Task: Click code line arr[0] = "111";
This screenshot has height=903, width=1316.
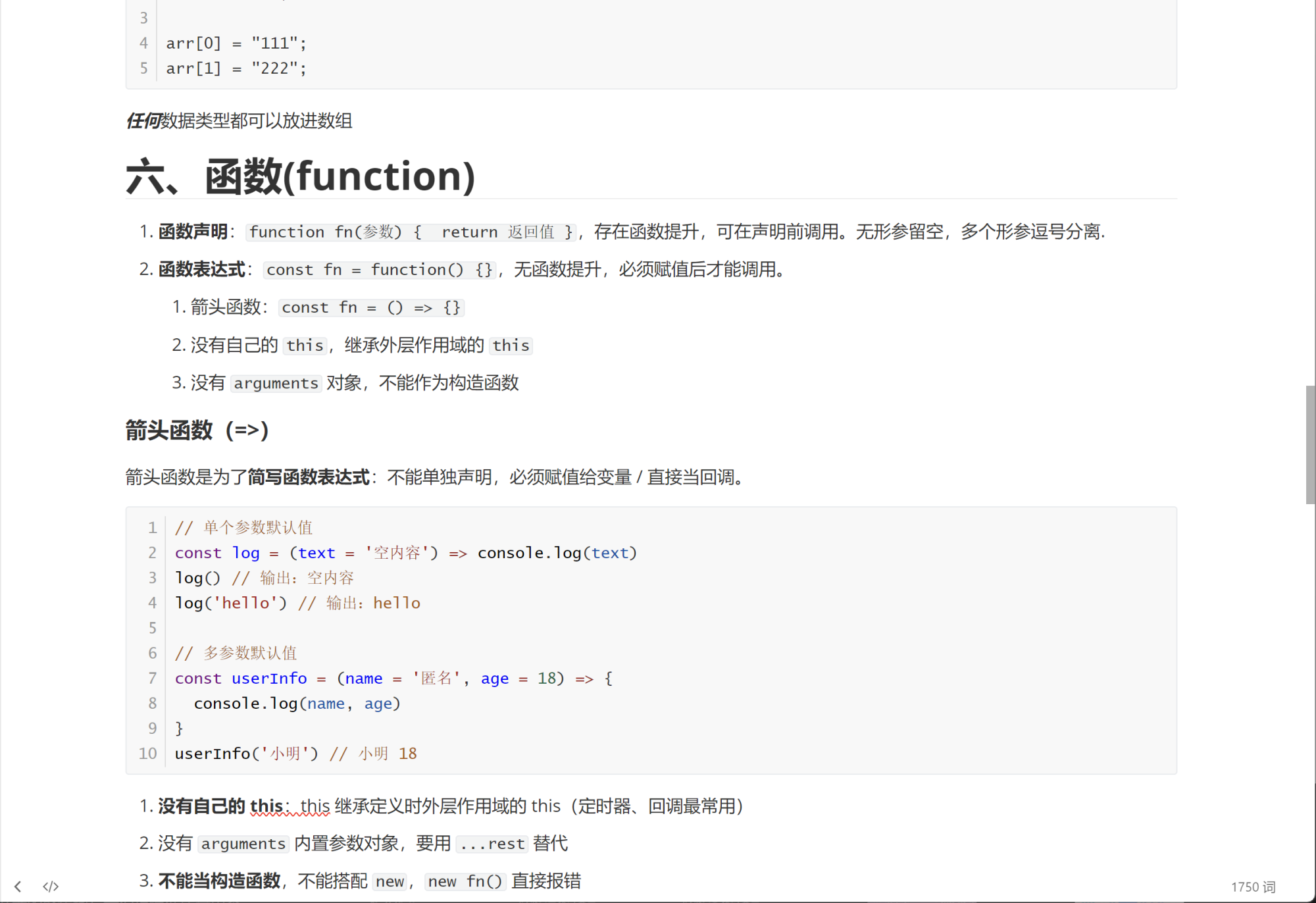Action: point(236,43)
